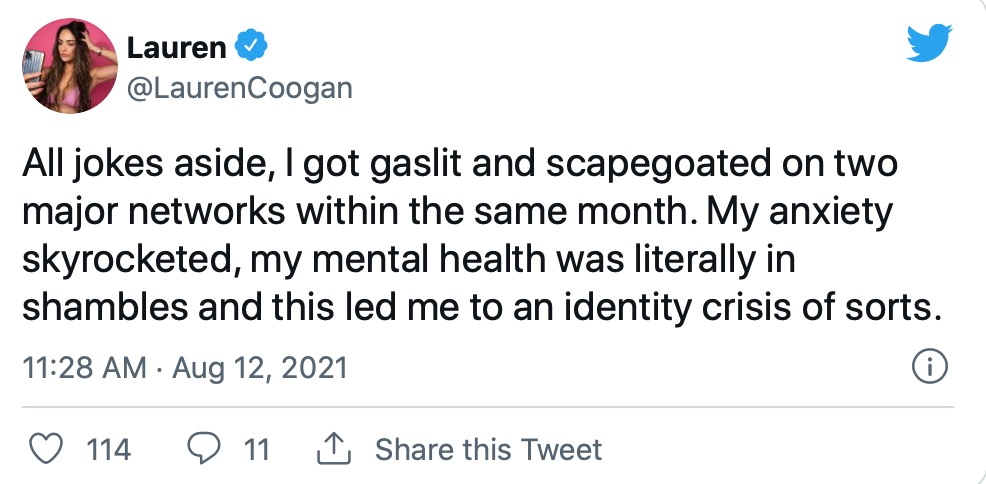Click the blue verified badge
This screenshot has height=484, width=986.
coord(249,46)
